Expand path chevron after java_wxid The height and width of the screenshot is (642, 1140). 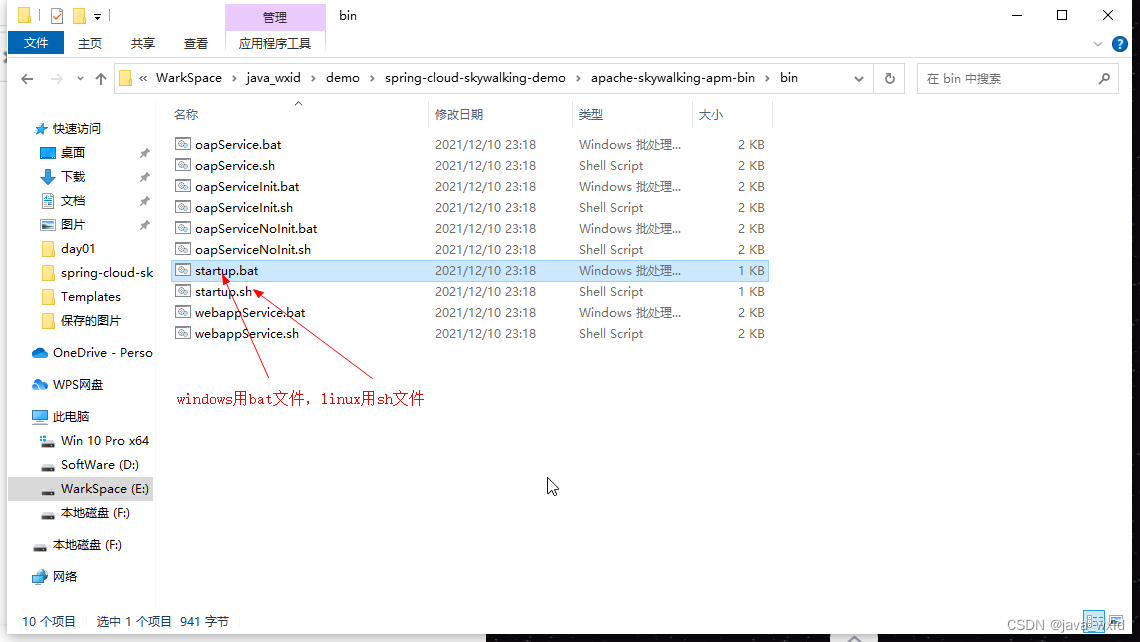click(x=313, y=79)
